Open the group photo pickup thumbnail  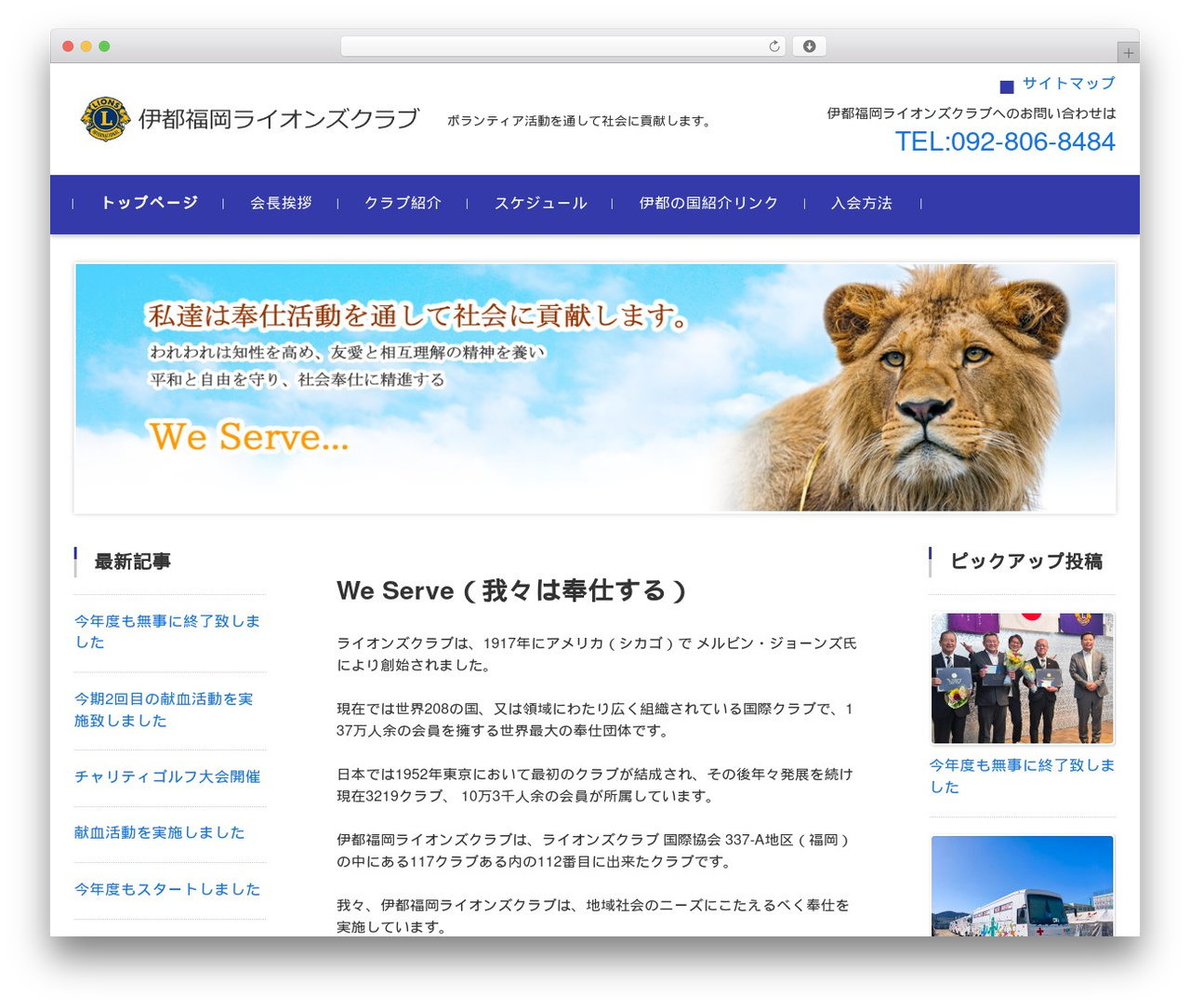(x=1023, y=678)
